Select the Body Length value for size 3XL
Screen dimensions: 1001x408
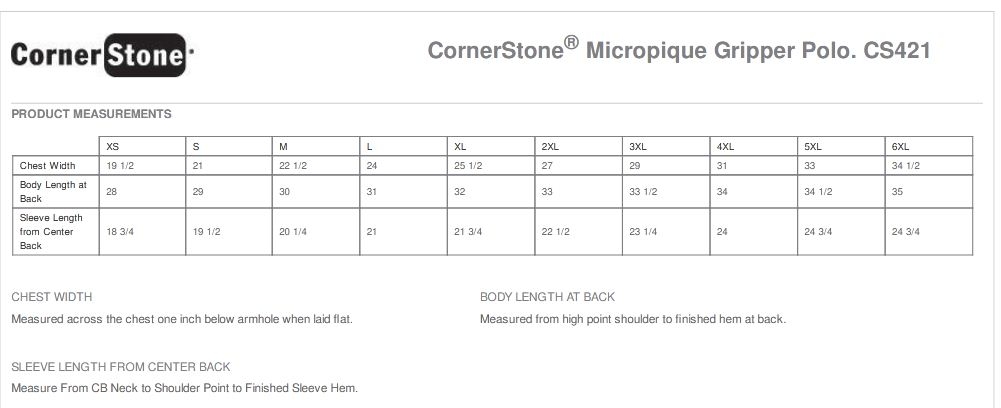pos(642,191)
